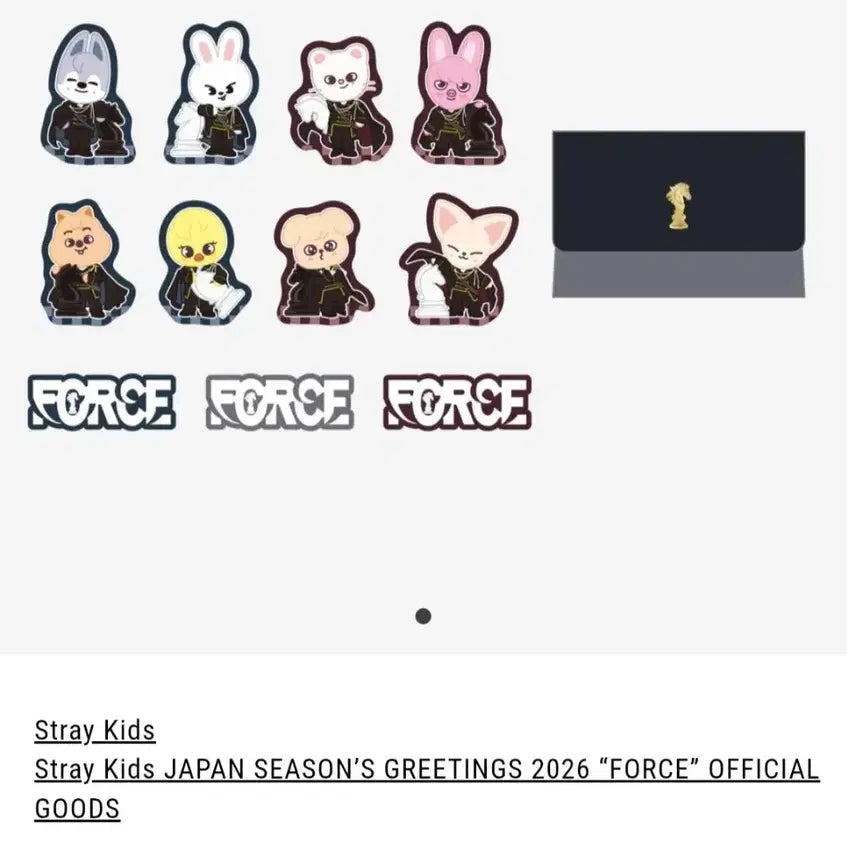The width and height of the screenshot is (856, 856).
Task: Click the image carousel dot indicator
Action: [423, 616]
